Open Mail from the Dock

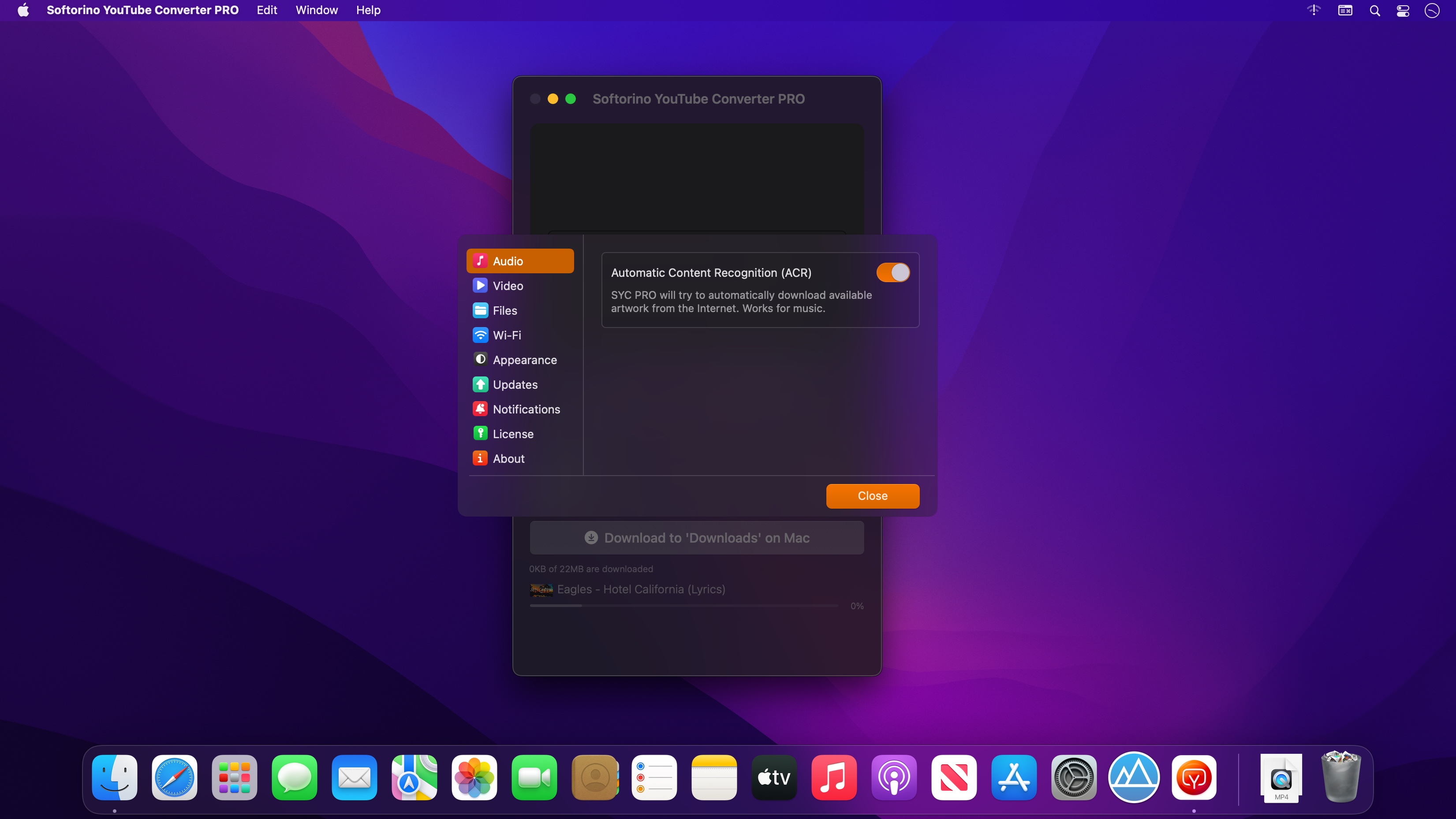(x=355, y=778)
